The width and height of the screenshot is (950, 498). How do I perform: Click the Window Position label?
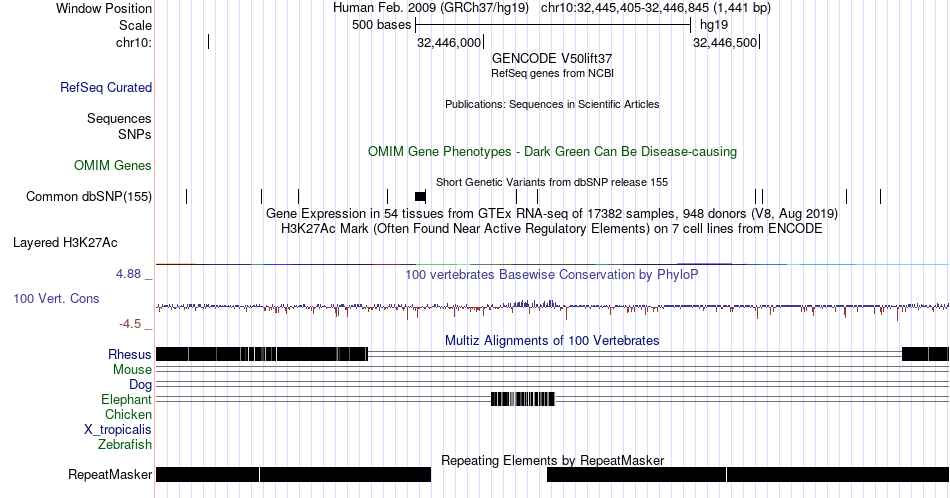pos(104,8)
